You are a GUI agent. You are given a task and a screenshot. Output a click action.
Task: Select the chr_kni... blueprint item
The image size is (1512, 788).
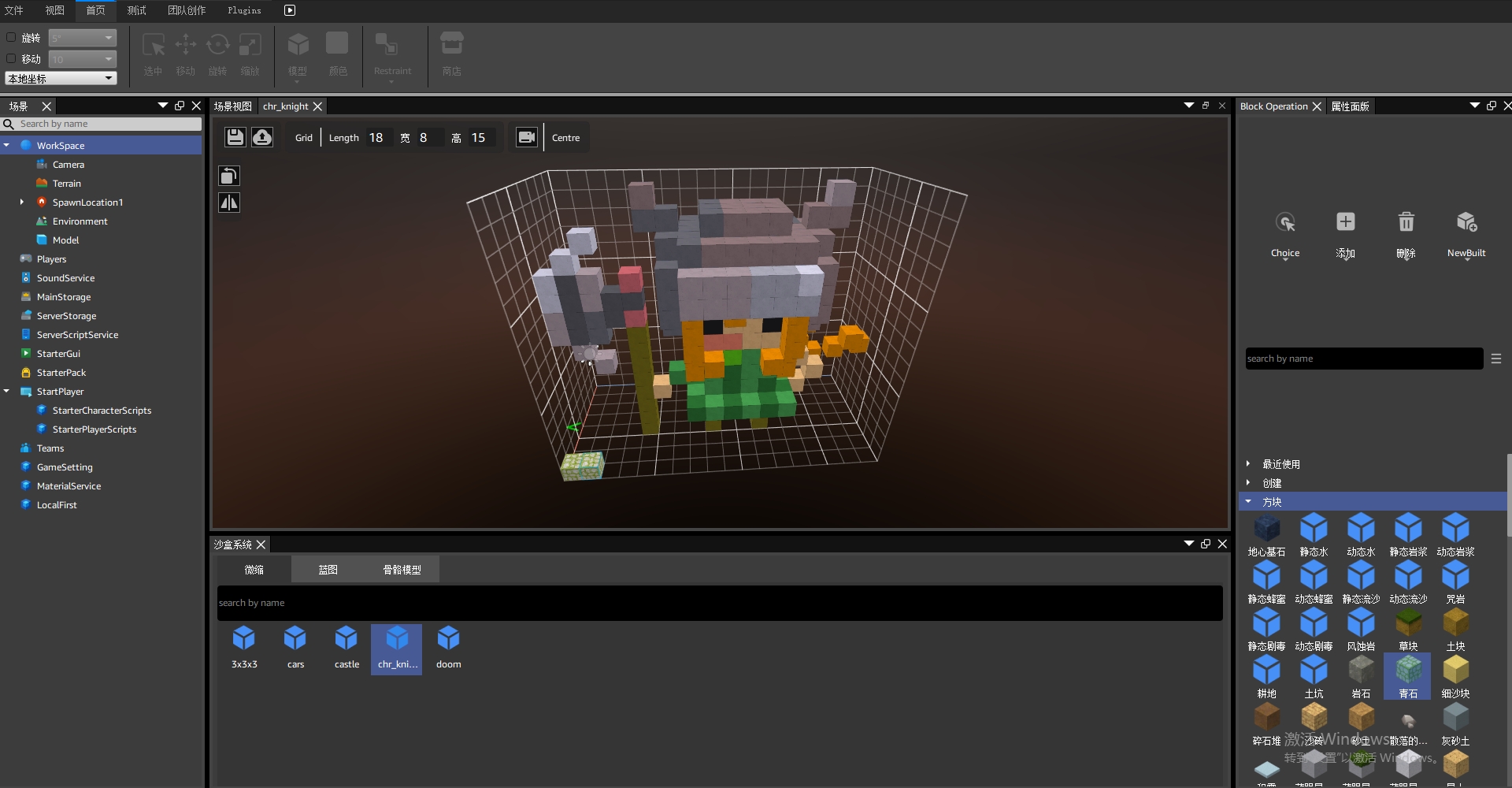397,649
